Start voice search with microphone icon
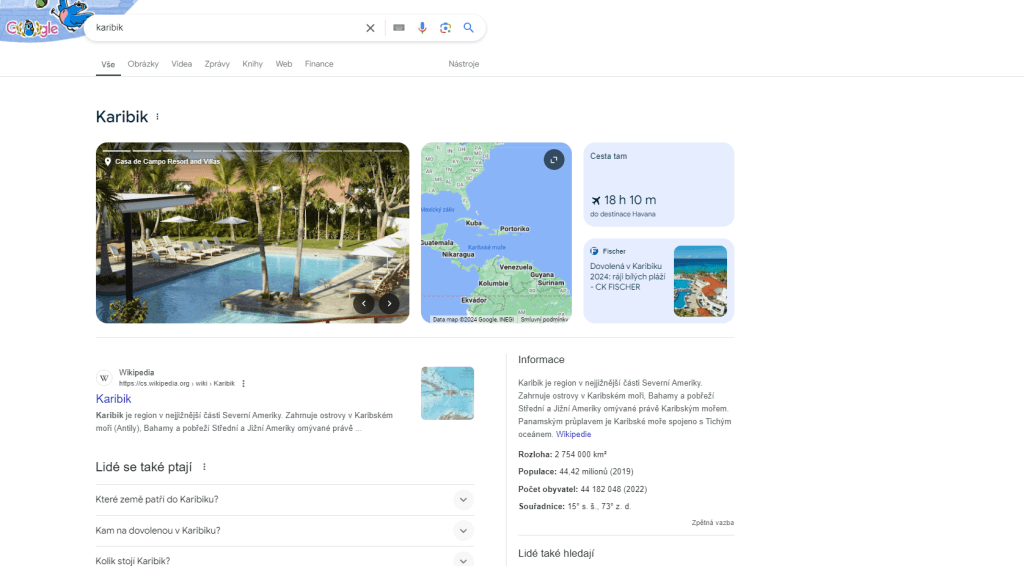The height and width of the screenshot is (566, 1024). coord(422,28)
